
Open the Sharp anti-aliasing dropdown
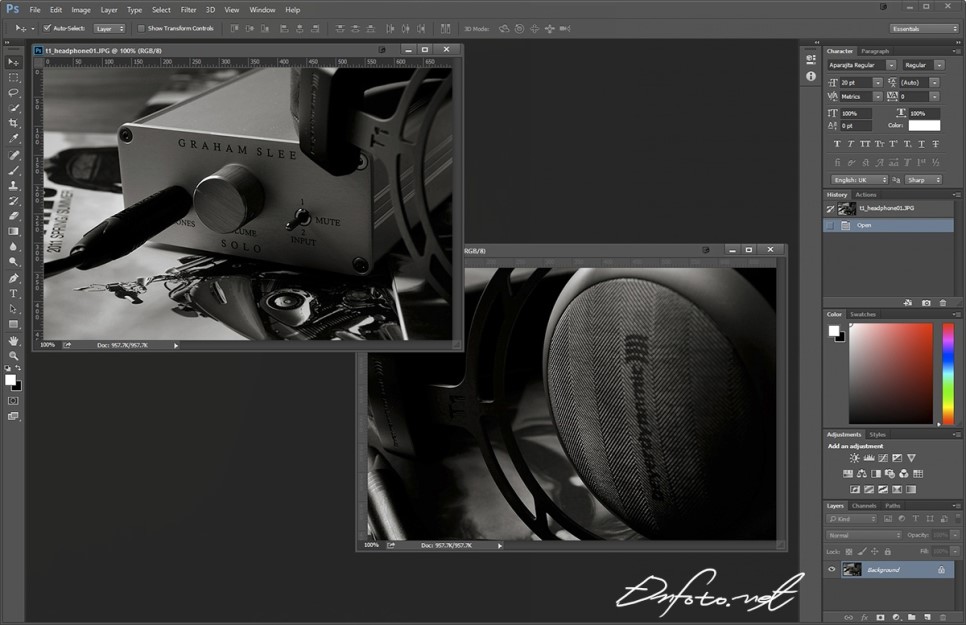[923, 180]
